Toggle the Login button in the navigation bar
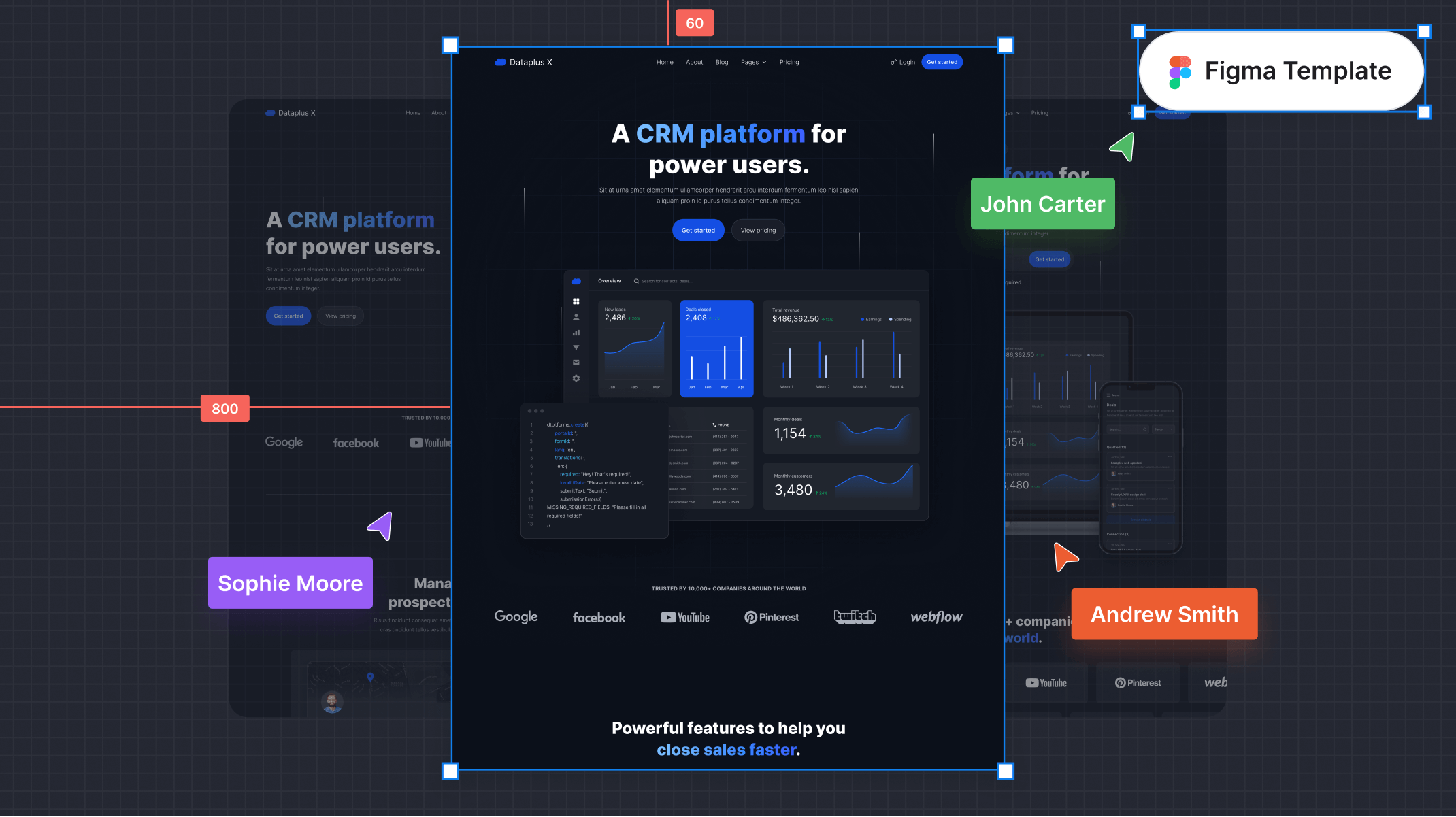The height and width of the screenshot is (817, 1456). coord(903,62)
